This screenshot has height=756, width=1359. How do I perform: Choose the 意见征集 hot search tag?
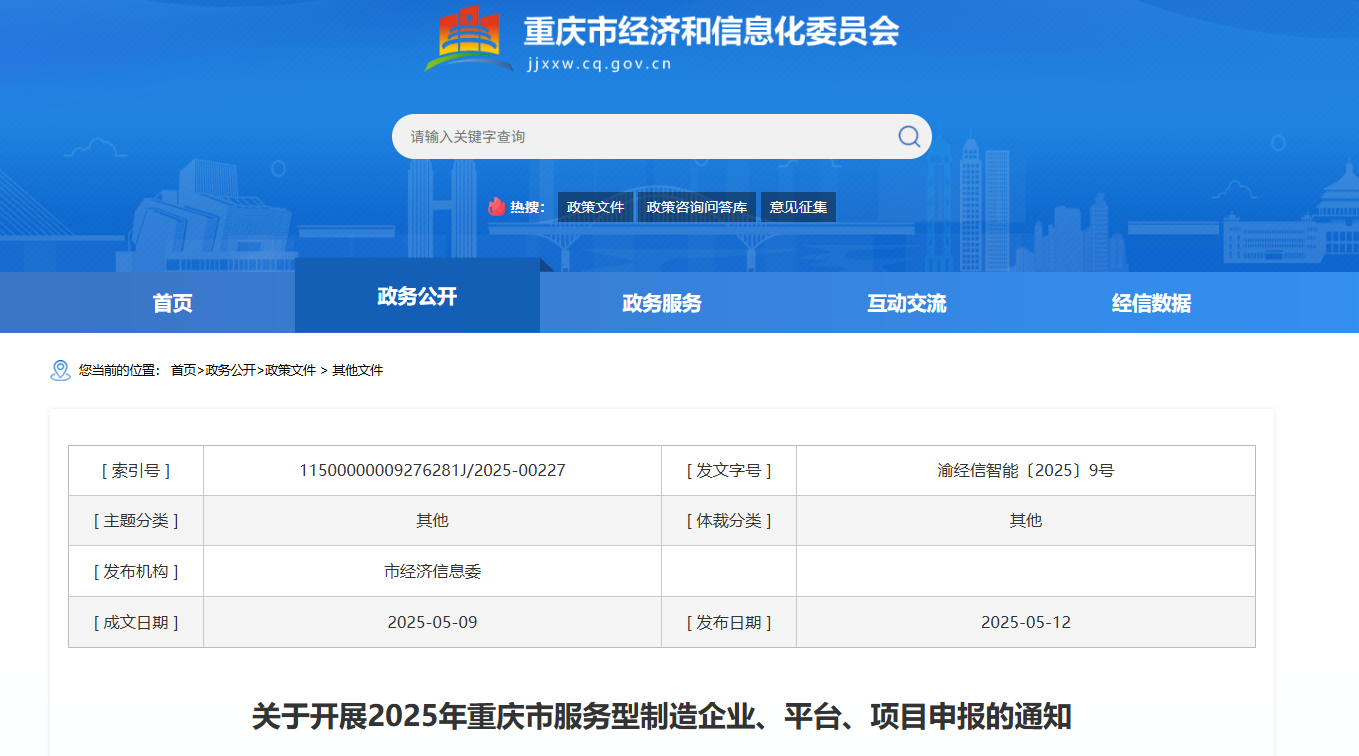(798, 207)
